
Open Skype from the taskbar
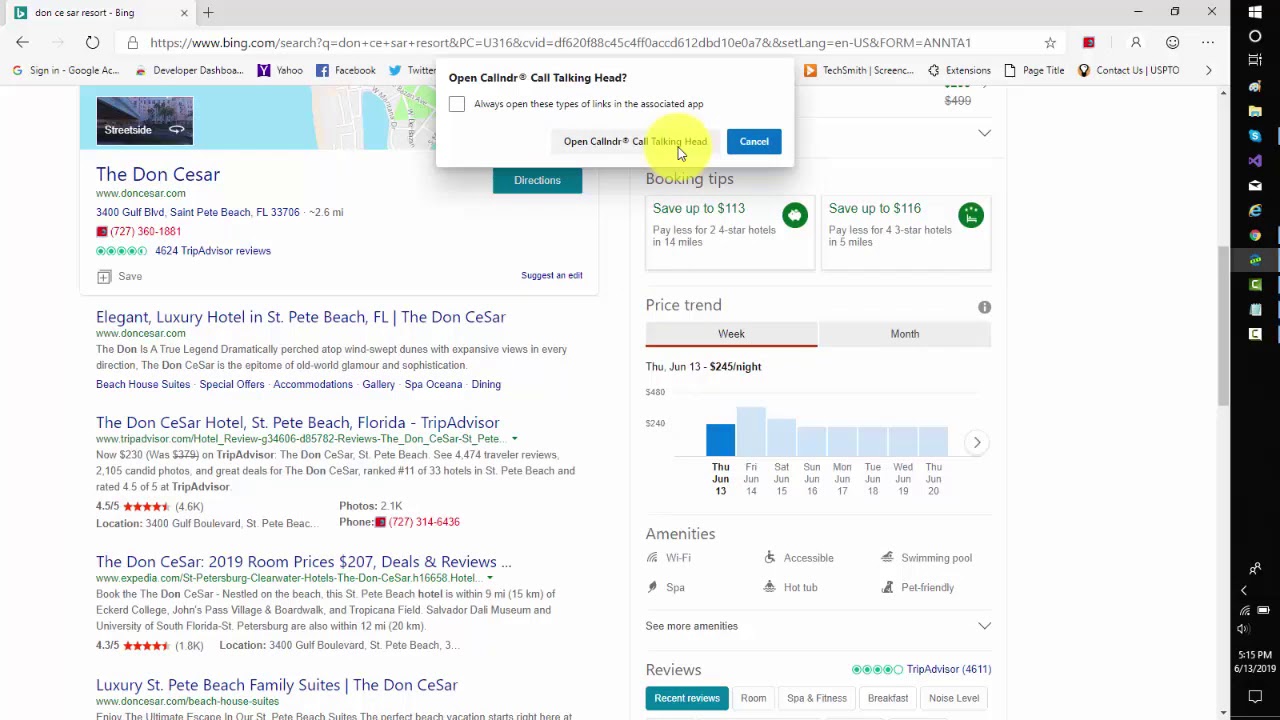pyautogui.click(x=1255, y=136)
